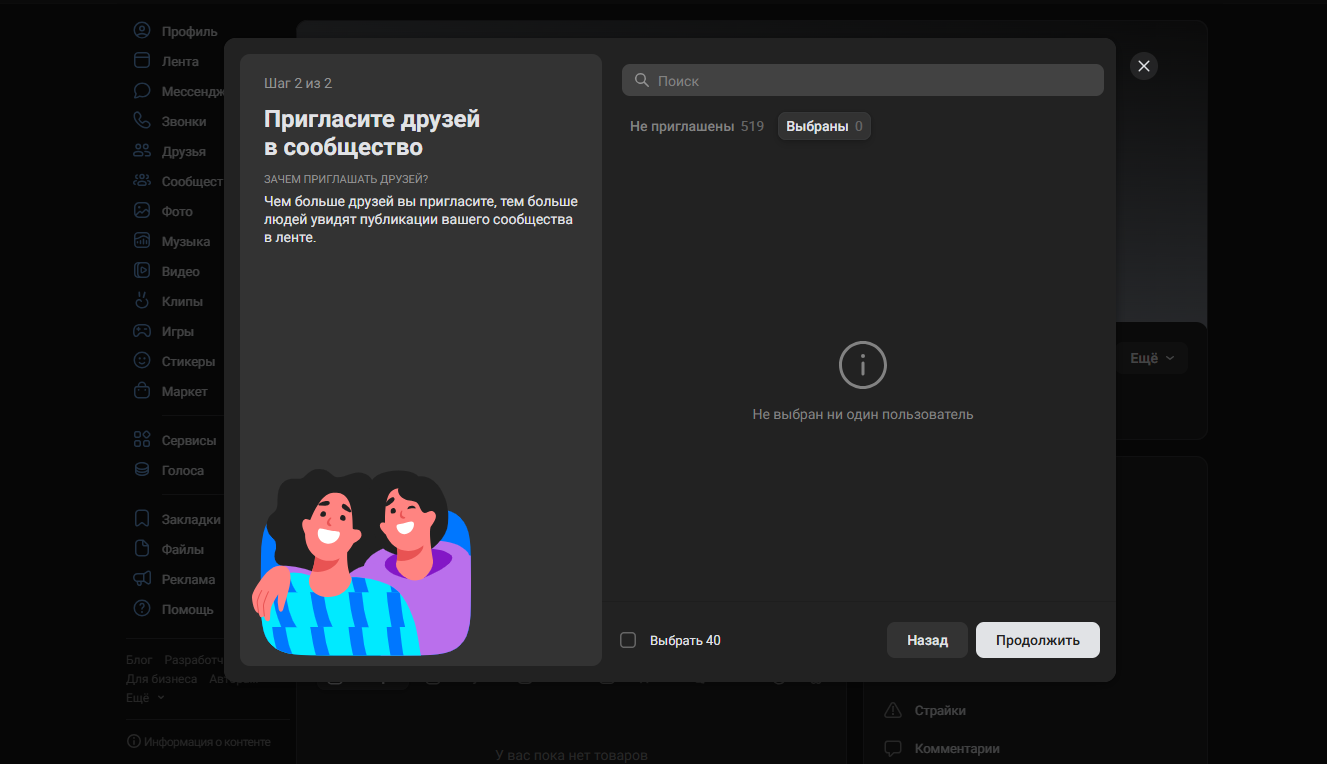This screenshot has height=764, width=1327.
Task: Click the magnifier icon in the search field
Action: point(643,80)
